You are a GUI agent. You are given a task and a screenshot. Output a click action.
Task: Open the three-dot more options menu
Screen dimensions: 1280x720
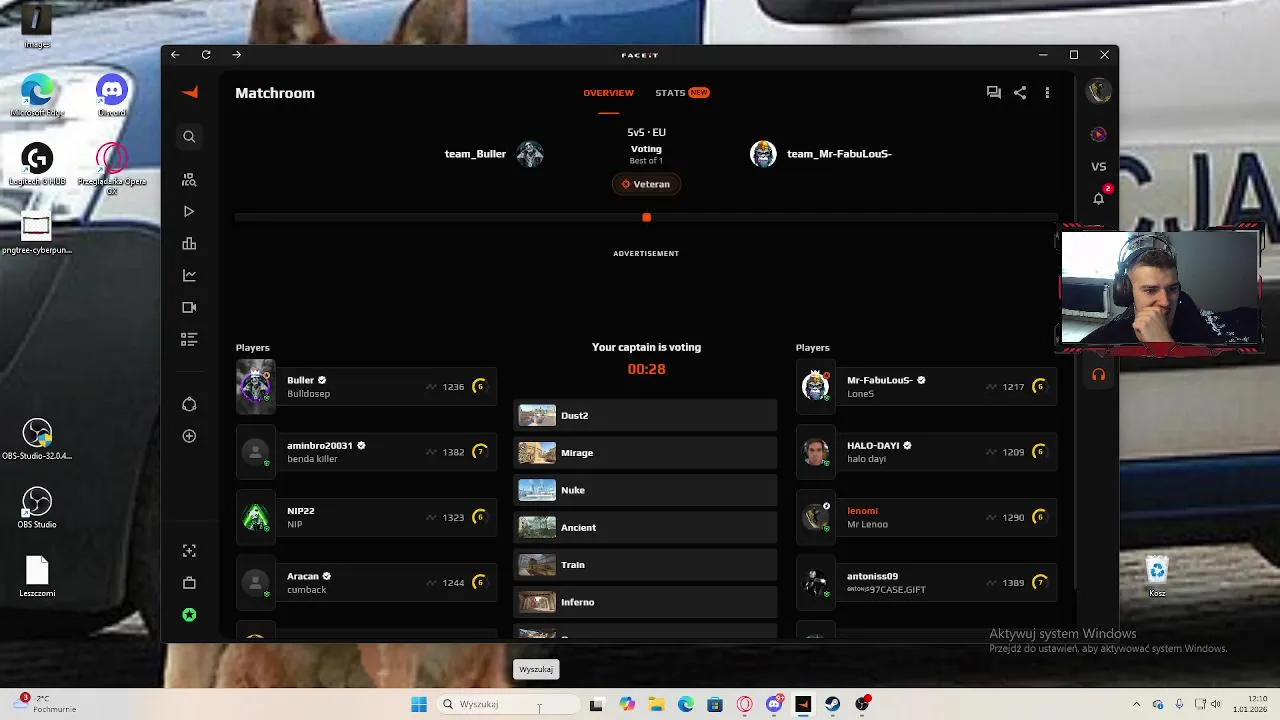[x=1047, y=92]
